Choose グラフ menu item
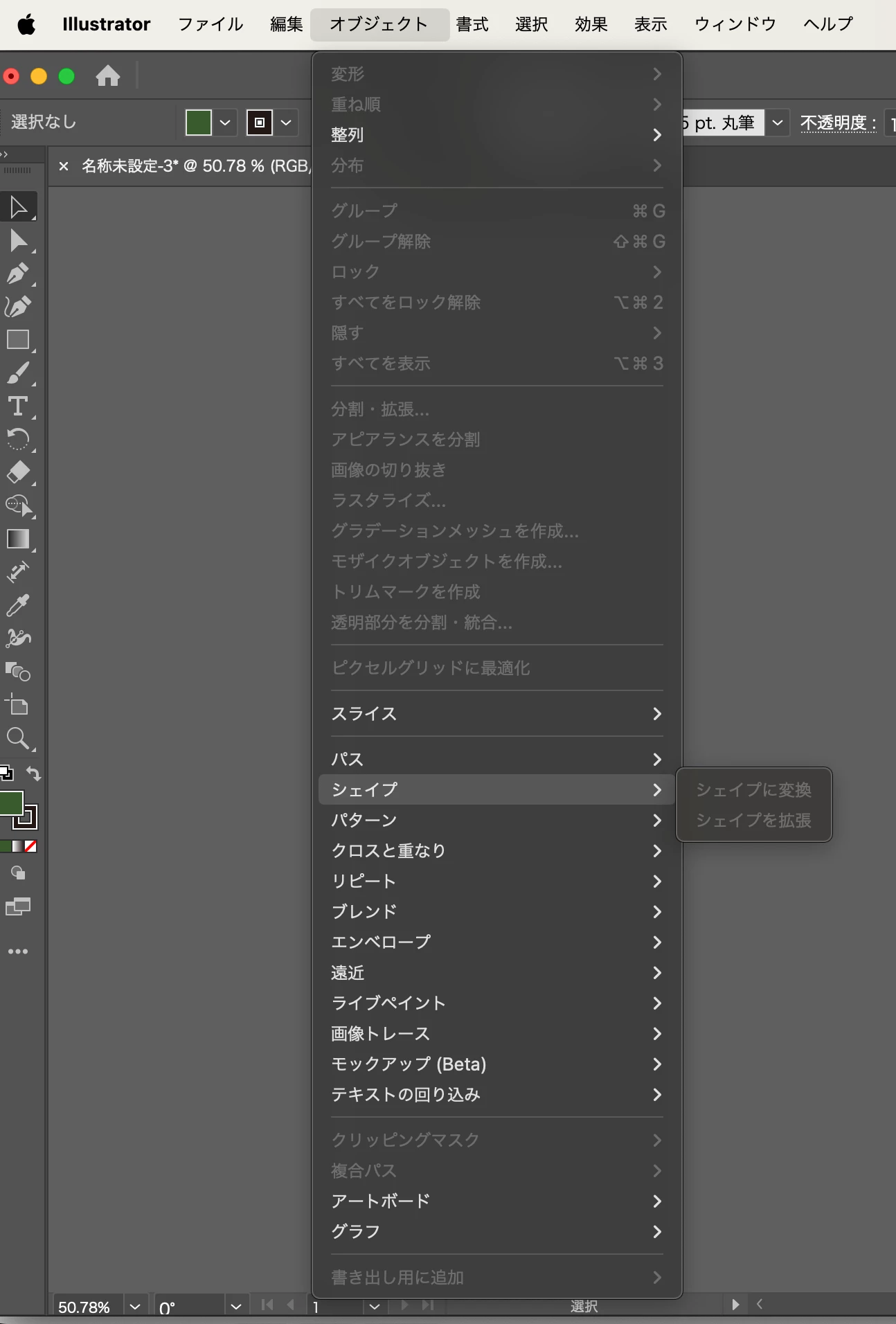896x1324 pixels. click(x=496, y=1232)
